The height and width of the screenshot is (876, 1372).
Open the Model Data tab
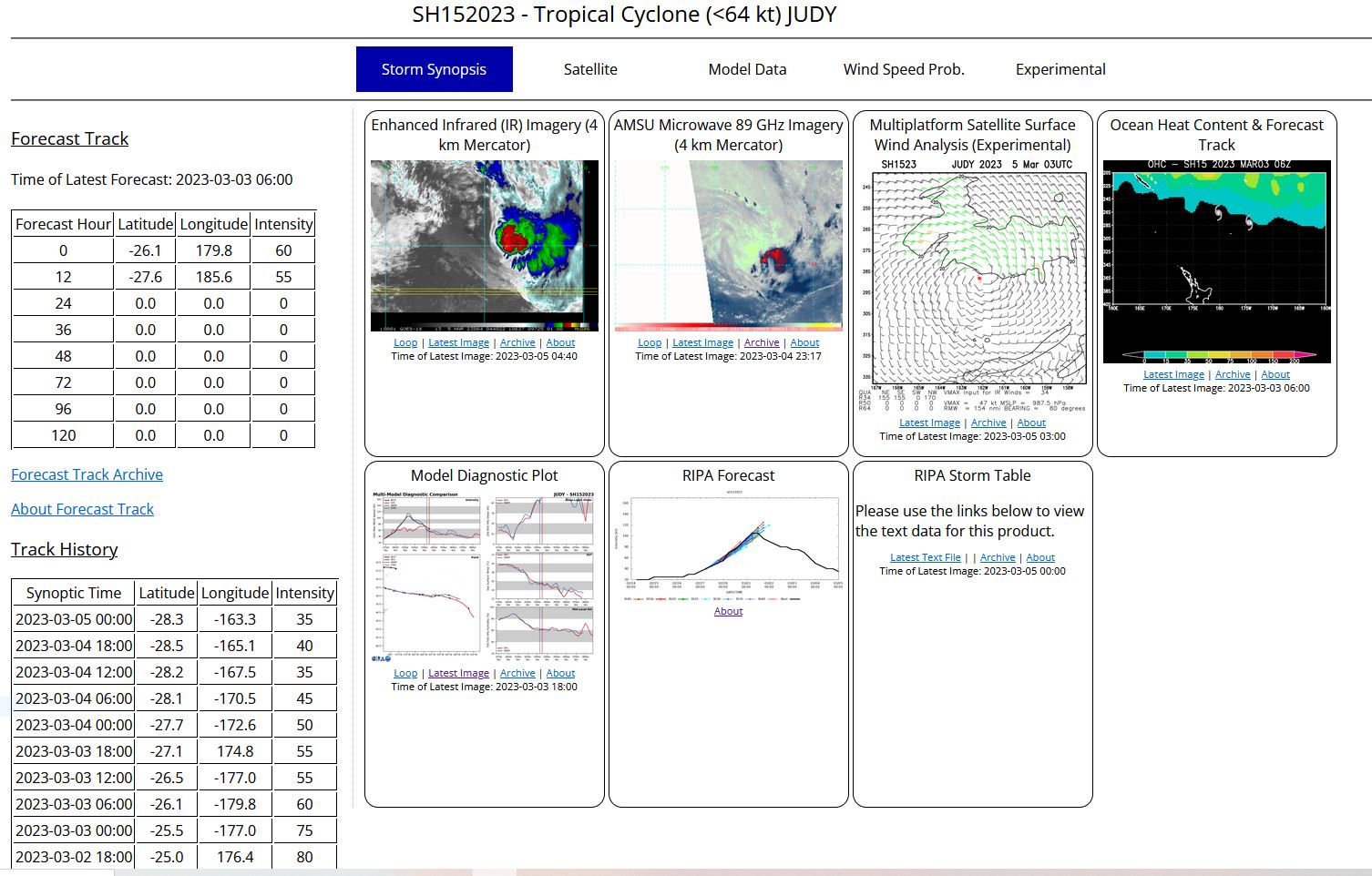point(747,69)
